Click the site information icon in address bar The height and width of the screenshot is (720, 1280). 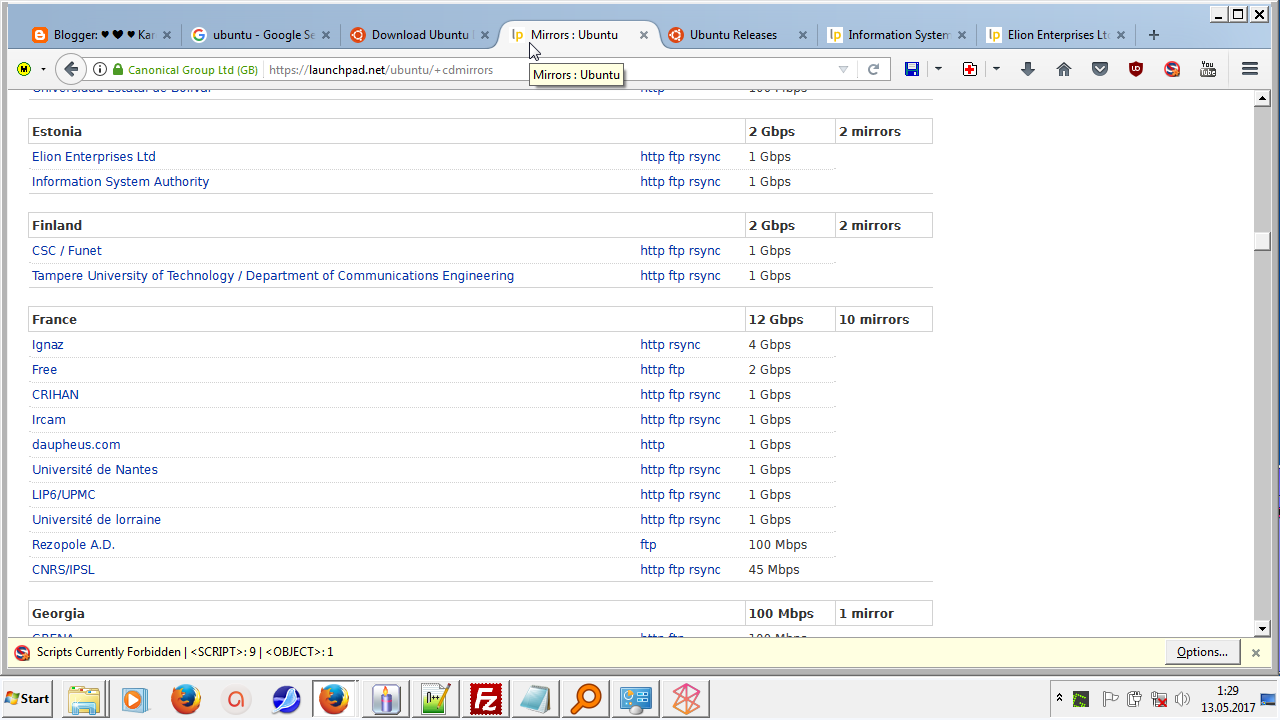pos(100,70)
